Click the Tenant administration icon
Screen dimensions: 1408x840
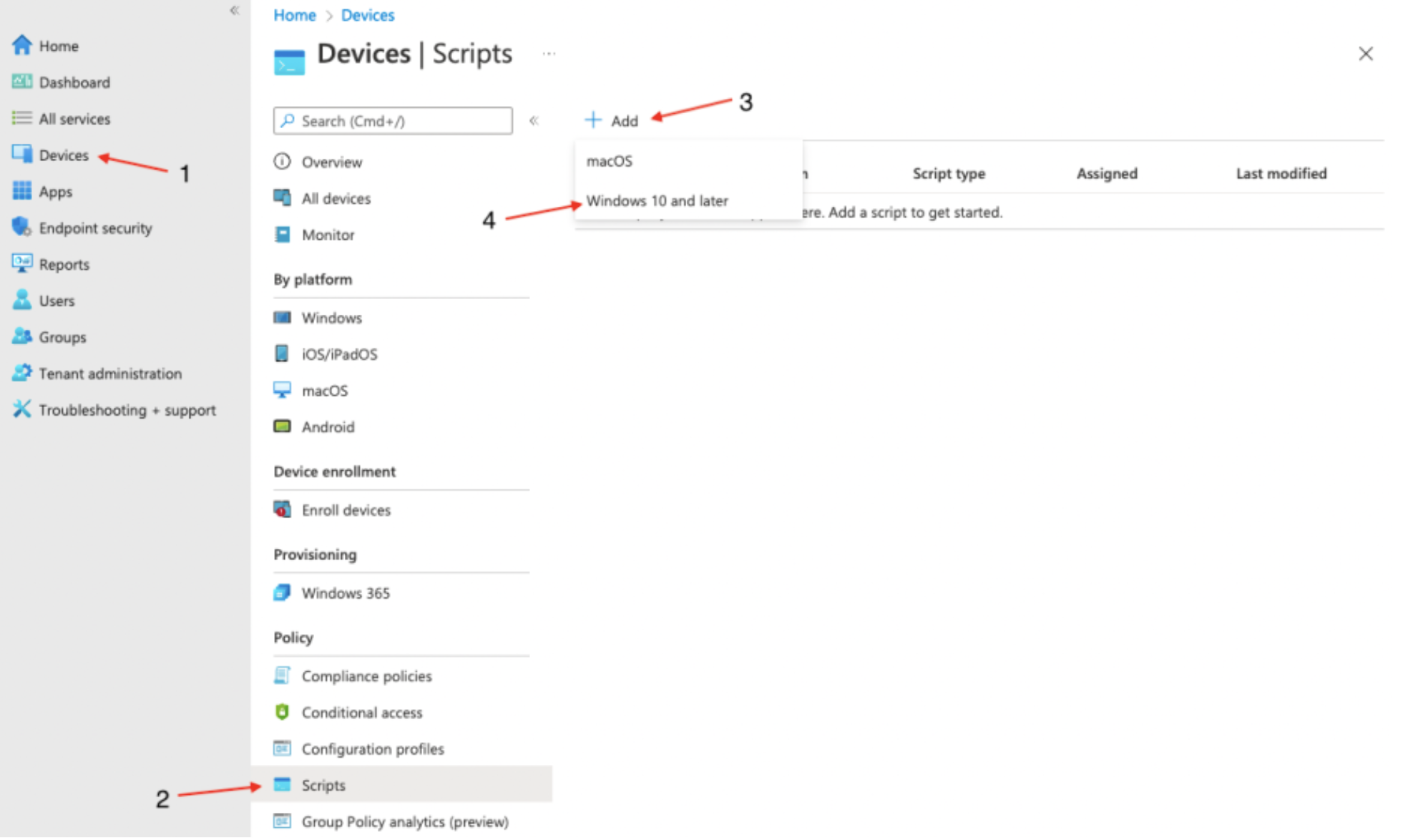pyautogui.click(x=22, y=373)
